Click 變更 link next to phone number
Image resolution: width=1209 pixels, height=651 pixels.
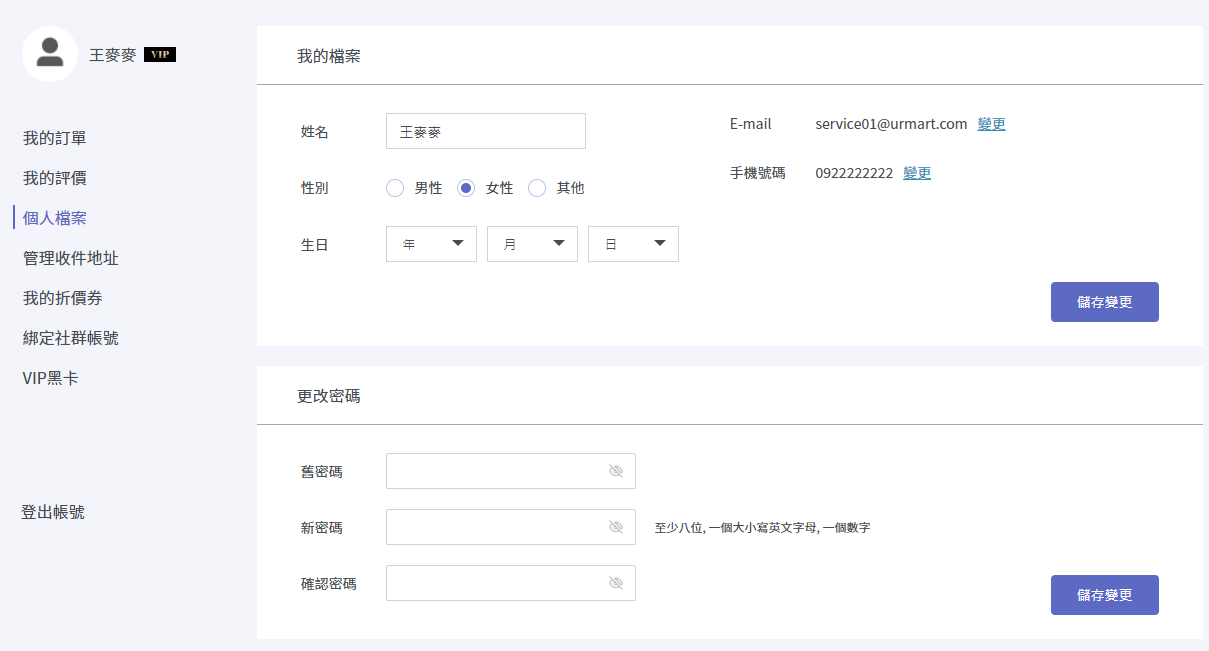pyautogui.click(x=917, y=173)
